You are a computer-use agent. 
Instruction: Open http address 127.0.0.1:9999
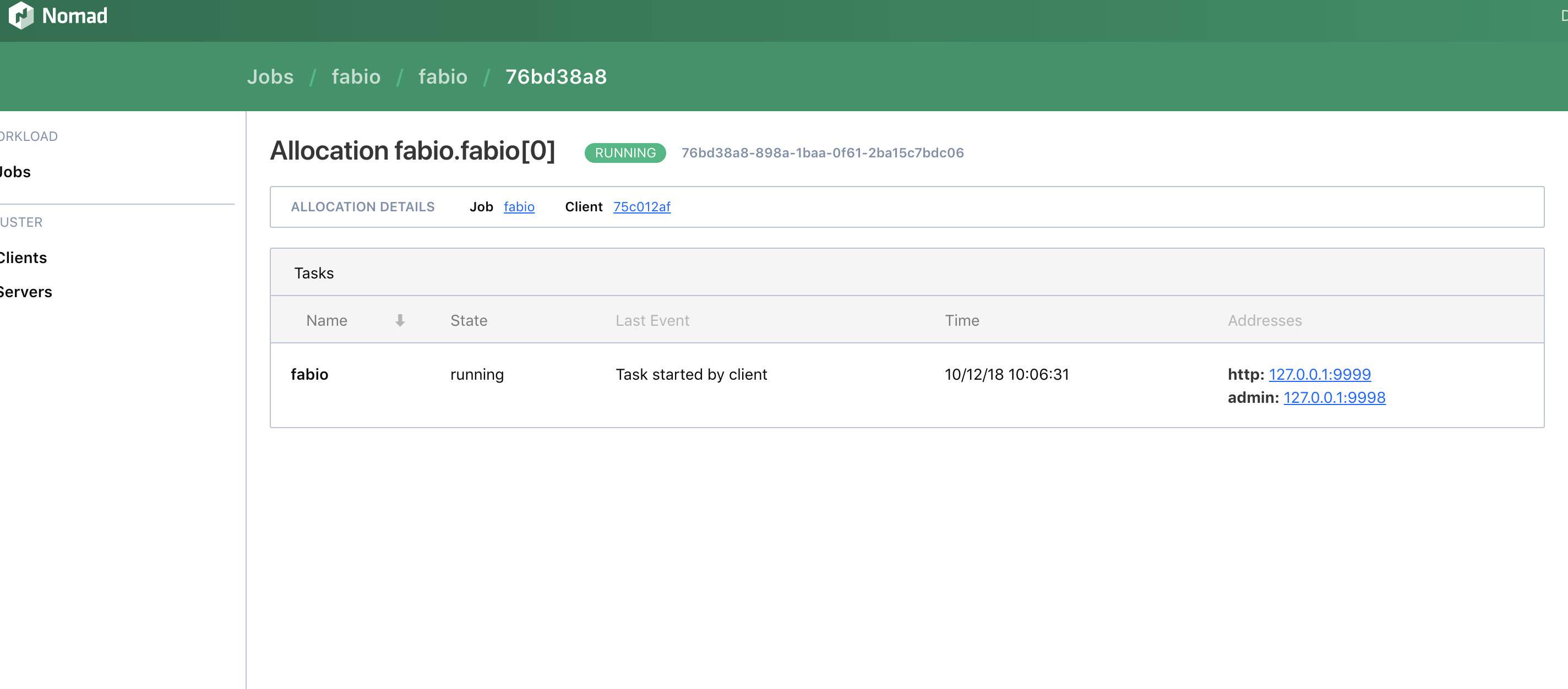[1320, 374]
